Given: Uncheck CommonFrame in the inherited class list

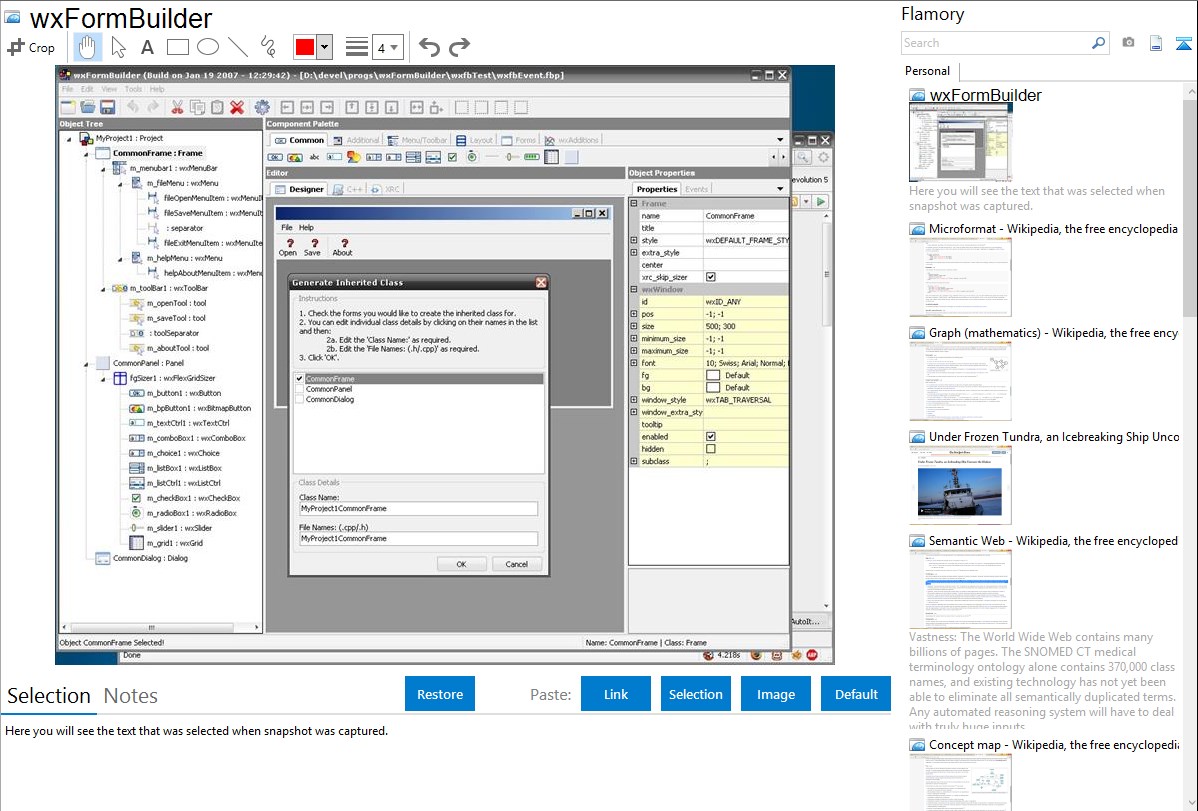Looking at the screenshot, I should pyautogui.click(x=300, y=378).
